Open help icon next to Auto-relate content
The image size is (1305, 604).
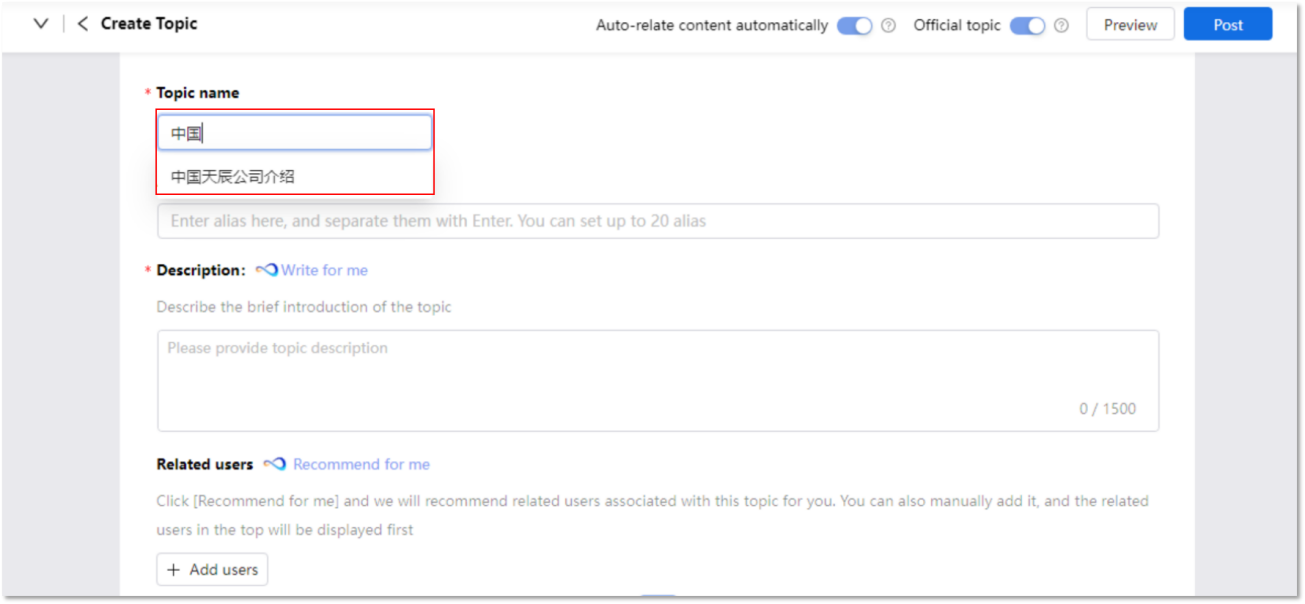pyautogui.click(x=888, y=26)
